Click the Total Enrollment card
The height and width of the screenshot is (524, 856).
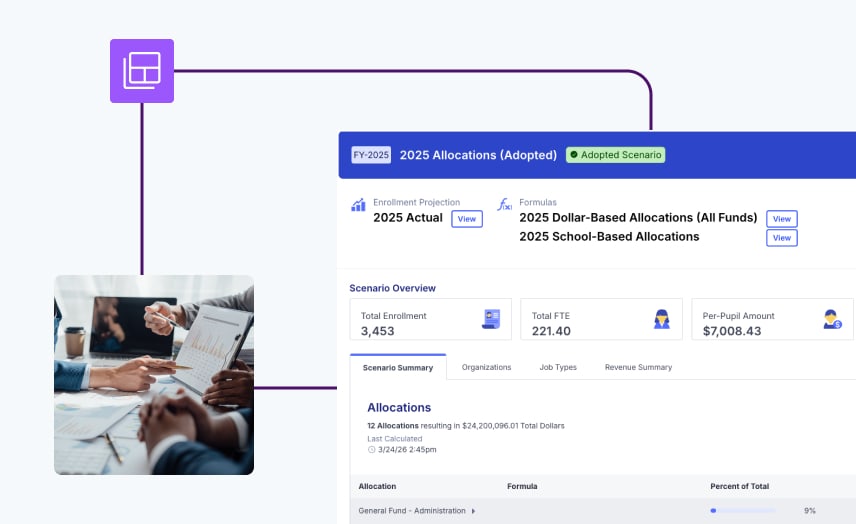(431, 319)
